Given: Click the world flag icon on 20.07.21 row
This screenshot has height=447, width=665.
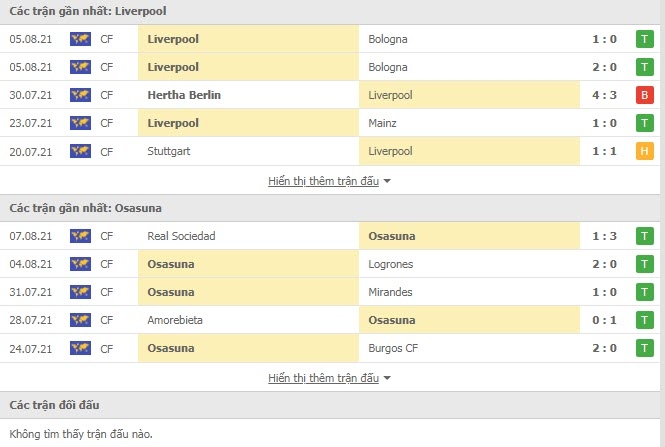Looking at the screenshot, I should pos(81,151).
